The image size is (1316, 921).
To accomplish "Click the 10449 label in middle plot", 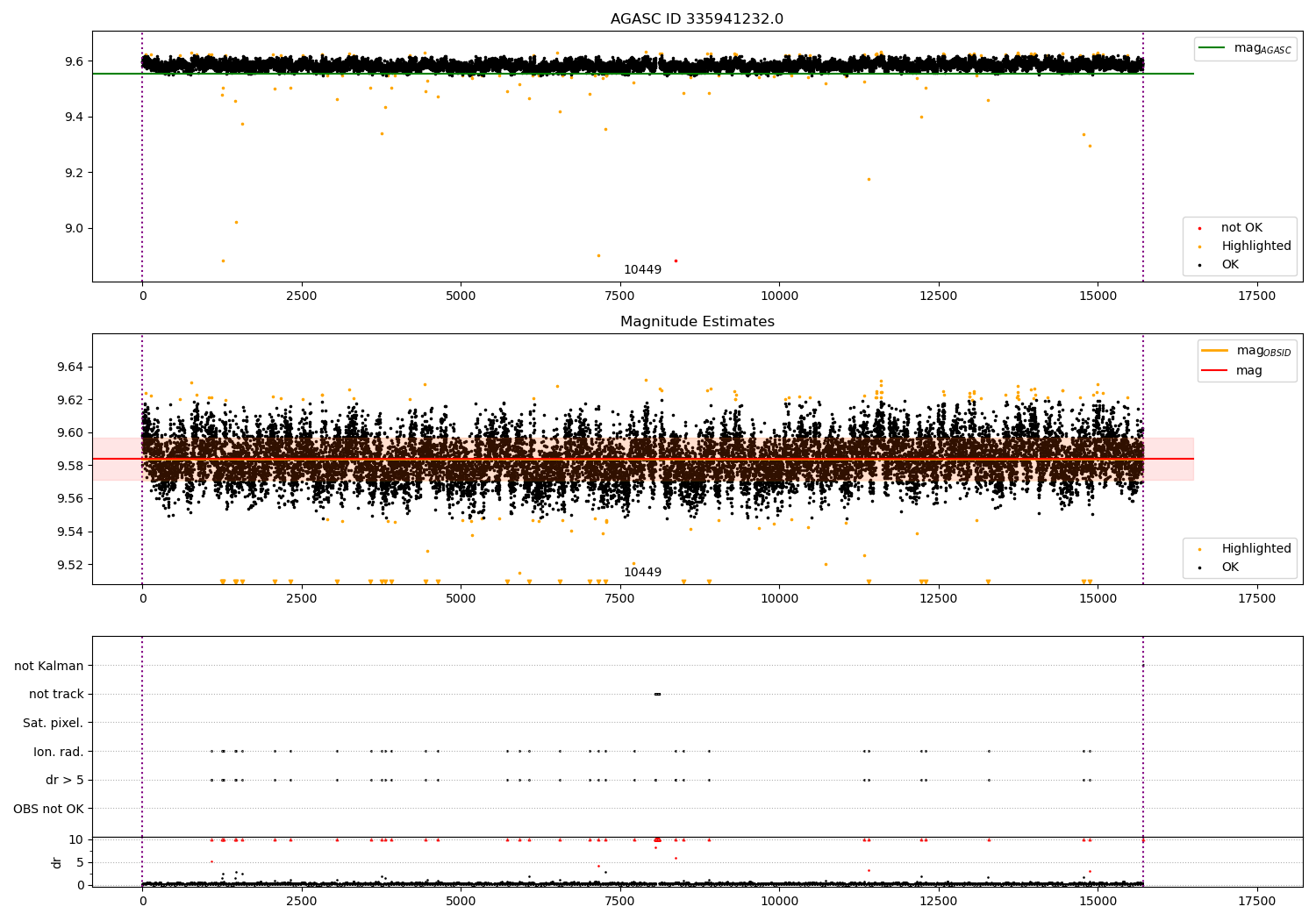I will click(642, 573).
